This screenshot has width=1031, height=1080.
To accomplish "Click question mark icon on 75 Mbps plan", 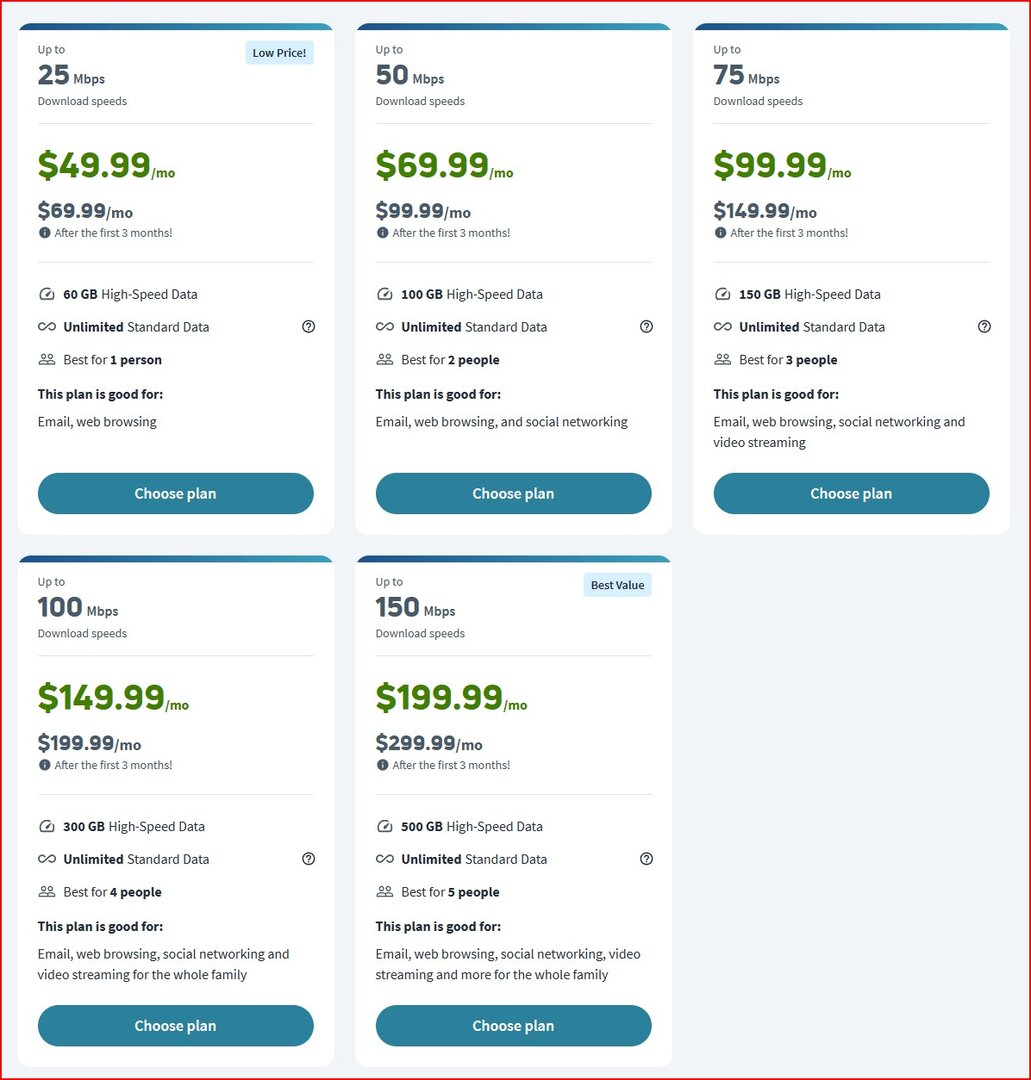I will 984,326.
